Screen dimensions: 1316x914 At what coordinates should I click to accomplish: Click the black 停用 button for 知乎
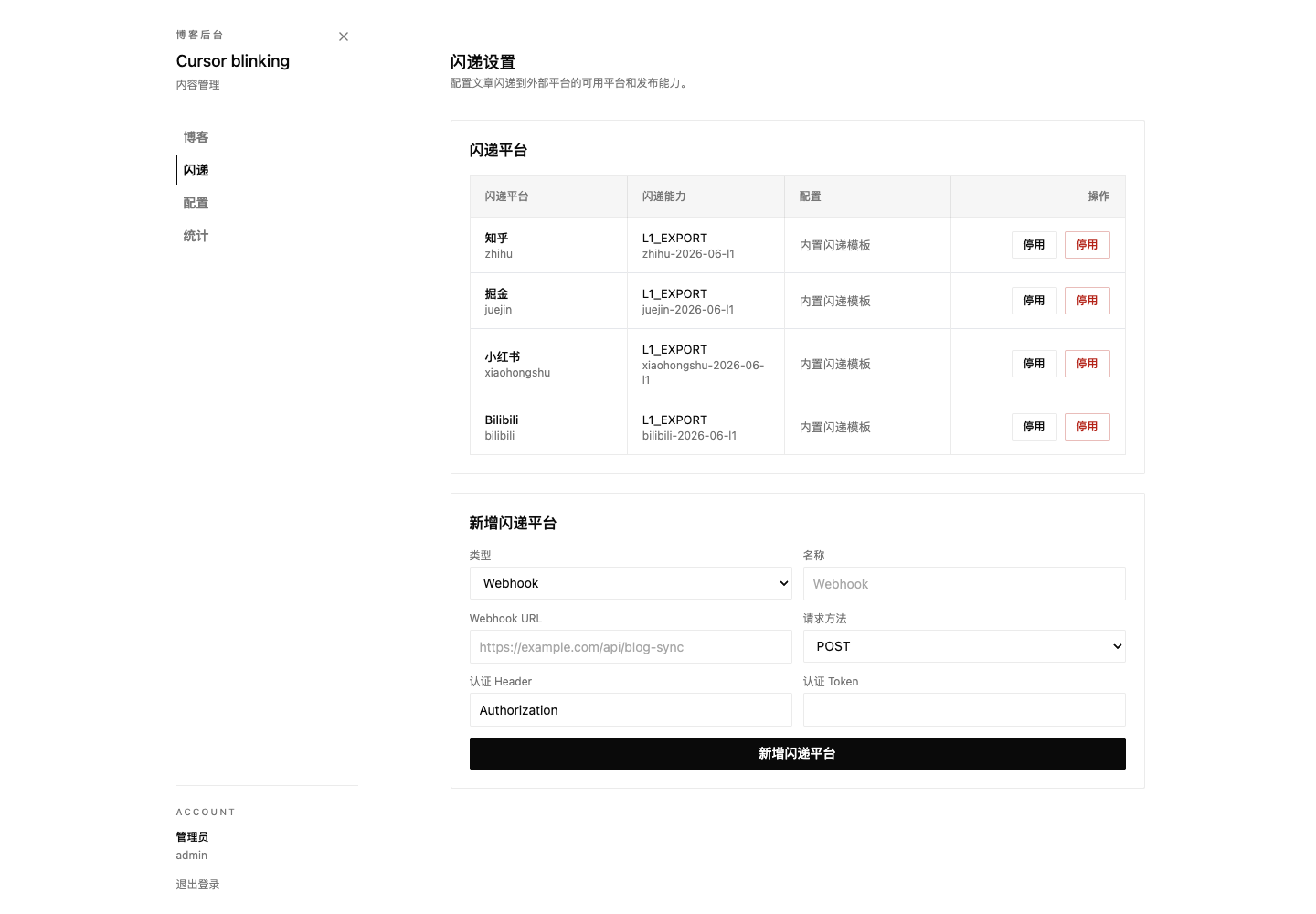[1034, 245]
